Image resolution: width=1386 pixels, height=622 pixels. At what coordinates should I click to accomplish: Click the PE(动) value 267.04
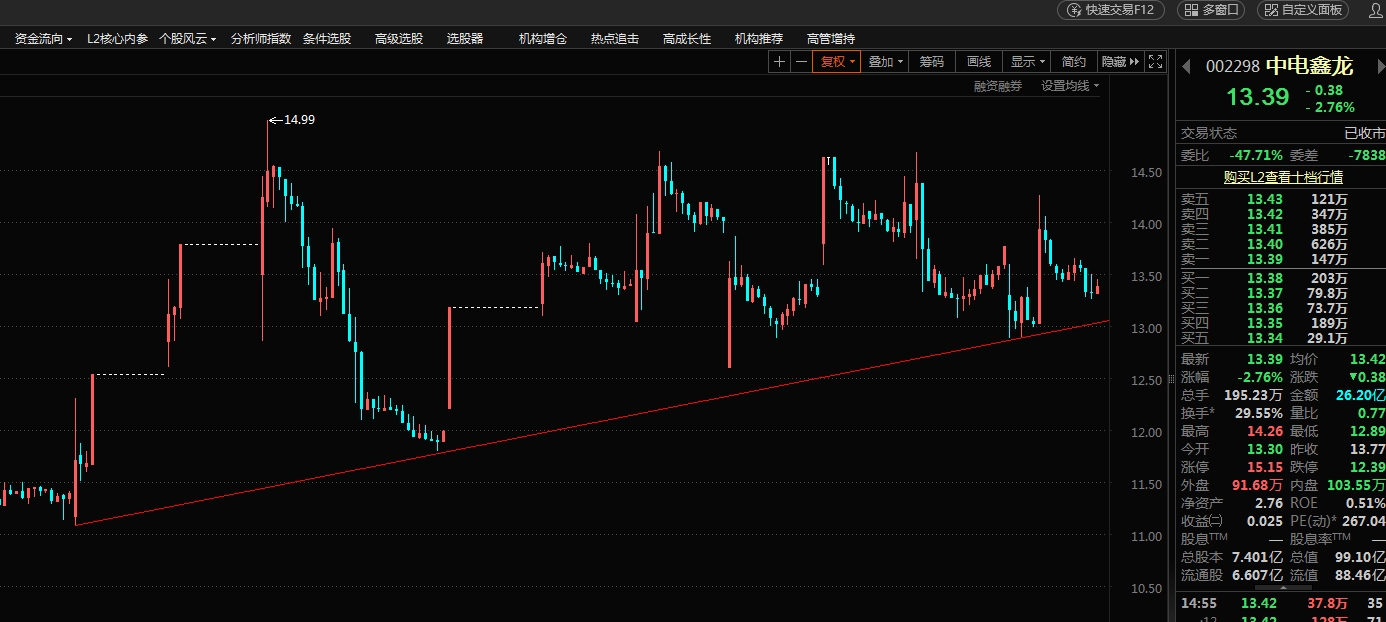tap(1364, 521)
